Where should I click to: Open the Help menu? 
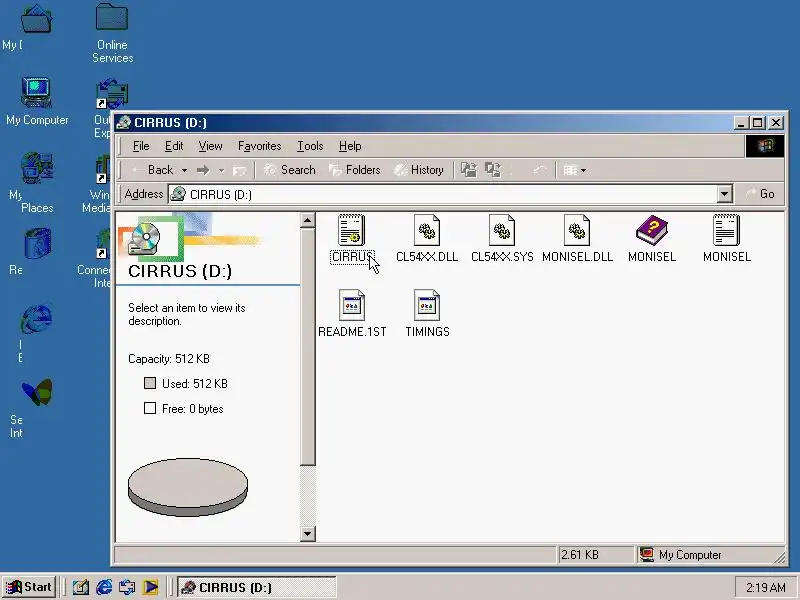(350, 146)
